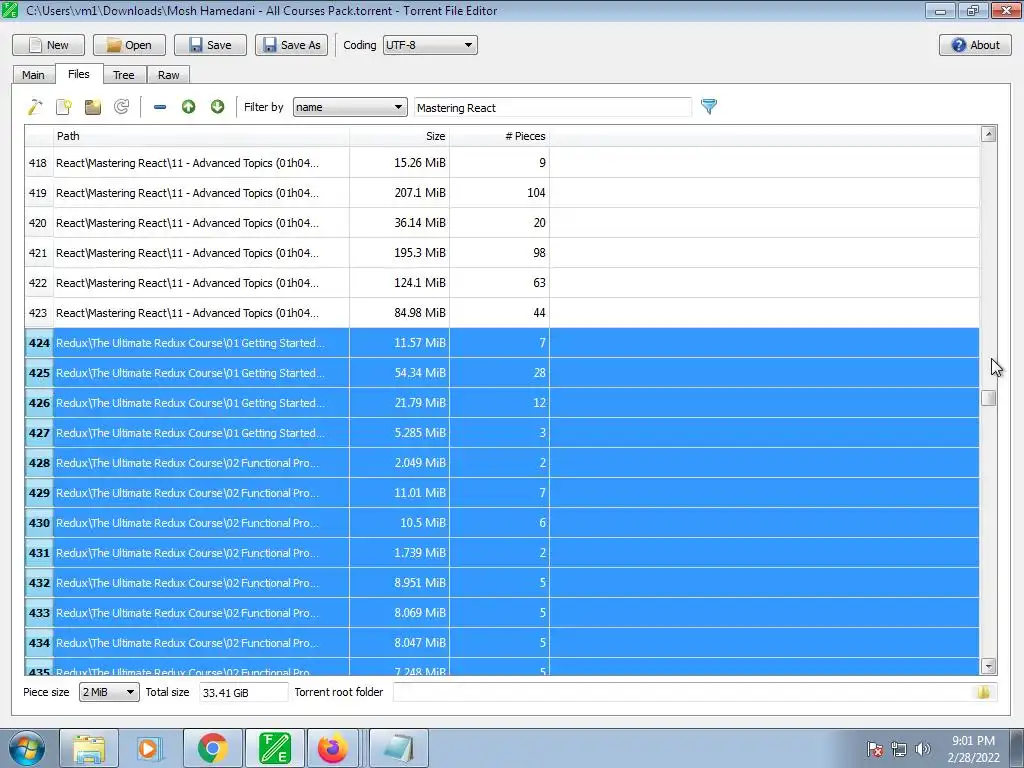The height and width of the screenshot is (768, 1024).
Task: Click the remove item minus icon
Action: (159, 106)
